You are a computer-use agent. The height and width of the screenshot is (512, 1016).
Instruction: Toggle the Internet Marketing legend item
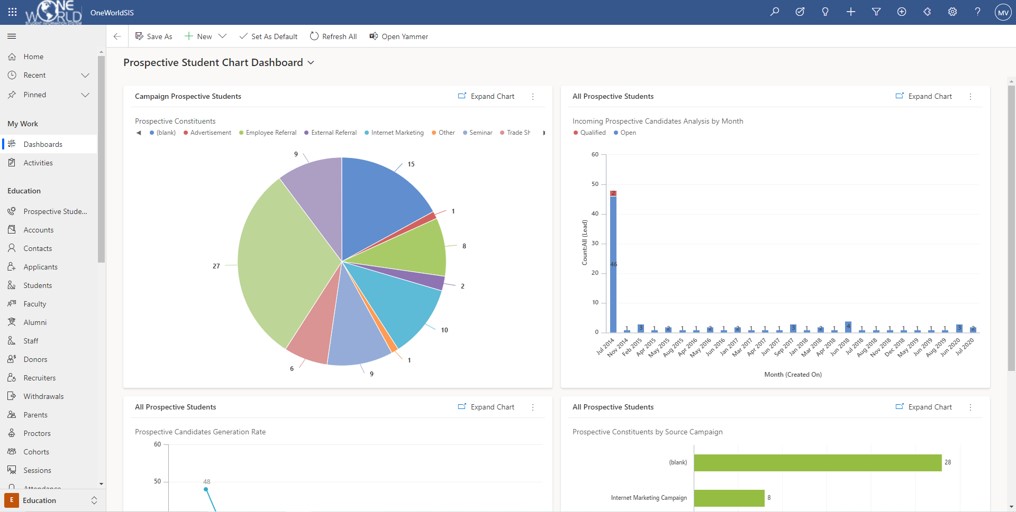(x=394, y=133)
